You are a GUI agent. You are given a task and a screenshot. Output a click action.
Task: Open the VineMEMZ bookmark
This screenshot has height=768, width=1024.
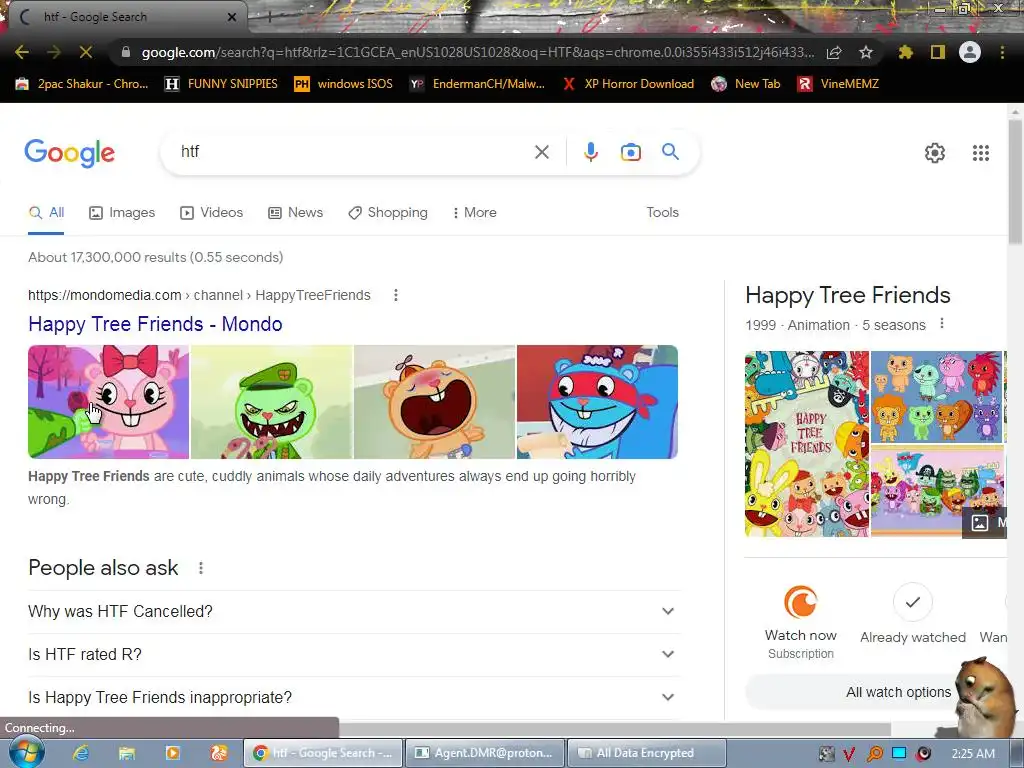click(x=839, y=84)
